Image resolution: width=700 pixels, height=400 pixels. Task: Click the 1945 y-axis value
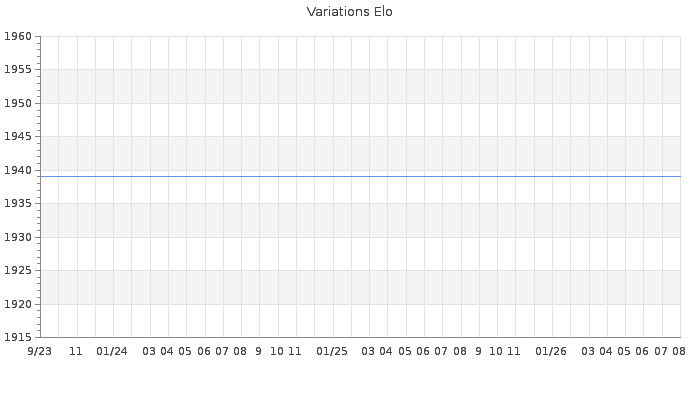pyautogui.click(x=18, y=136)
